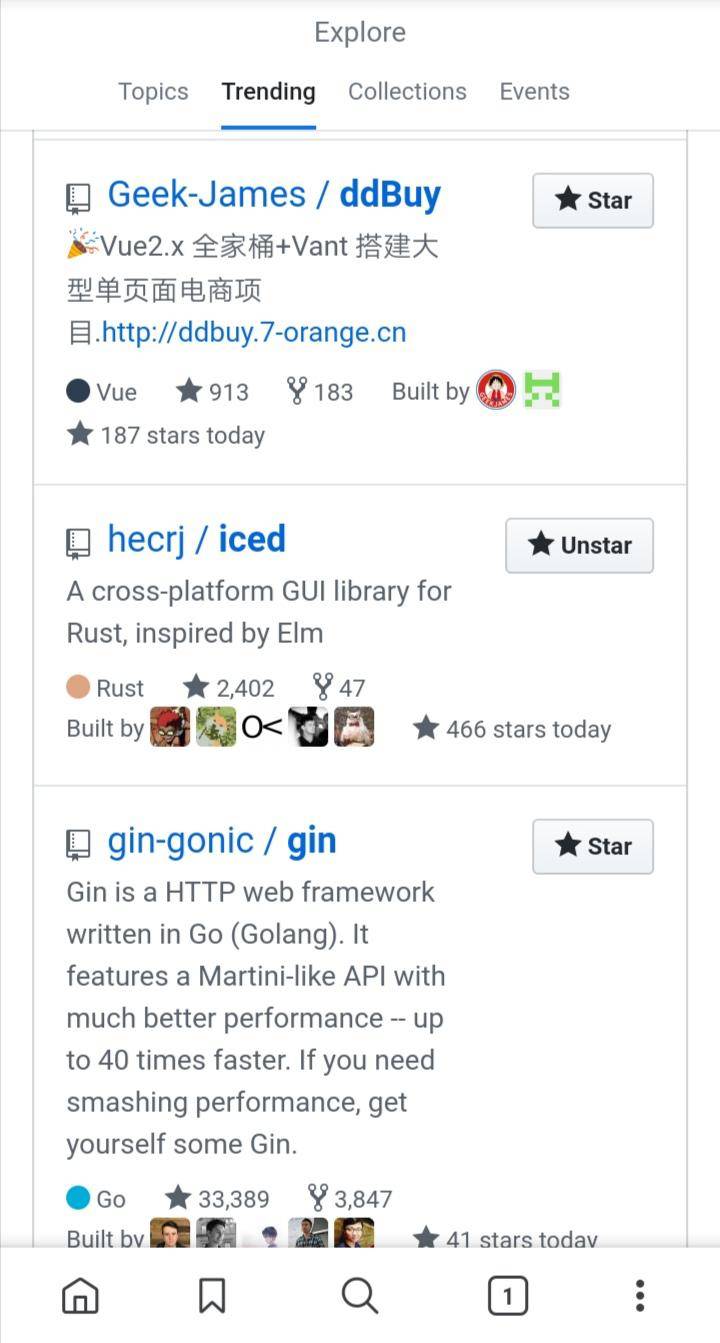
Task: Click the fork icon showing 3,847 forks
Action: (318, 1198)
